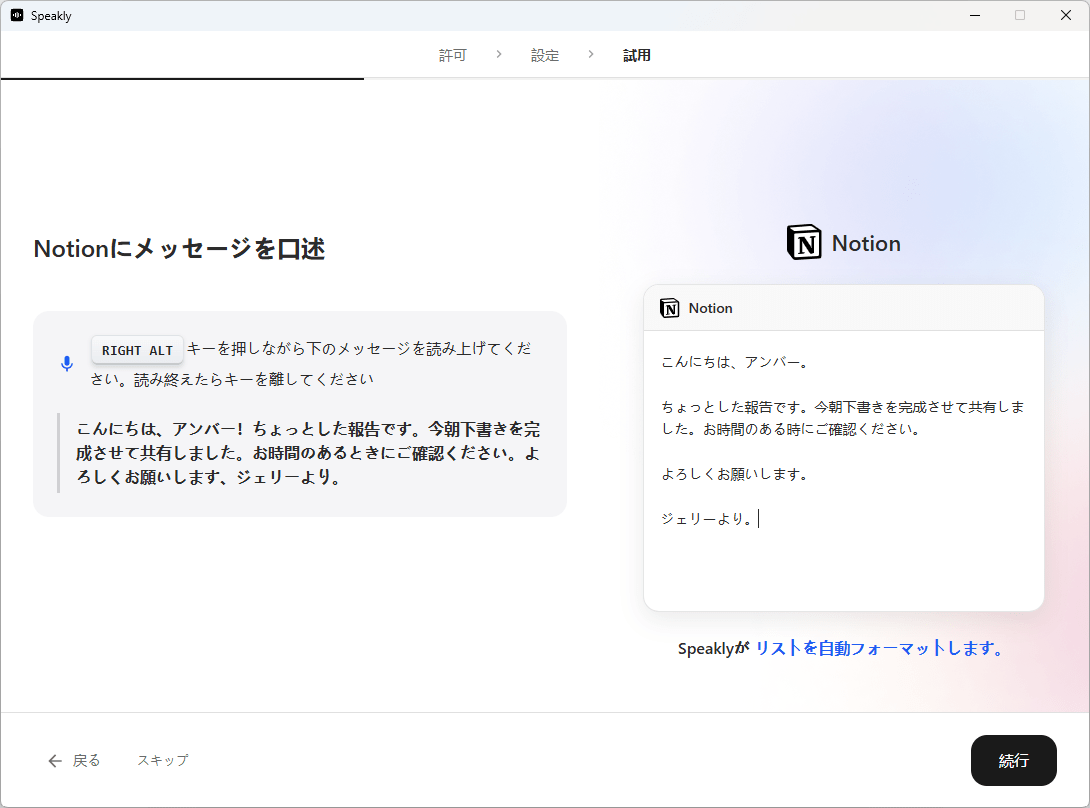1090x808 pixels.
Task: Click inside the Notion message text area
Action: tap(843, 470)
